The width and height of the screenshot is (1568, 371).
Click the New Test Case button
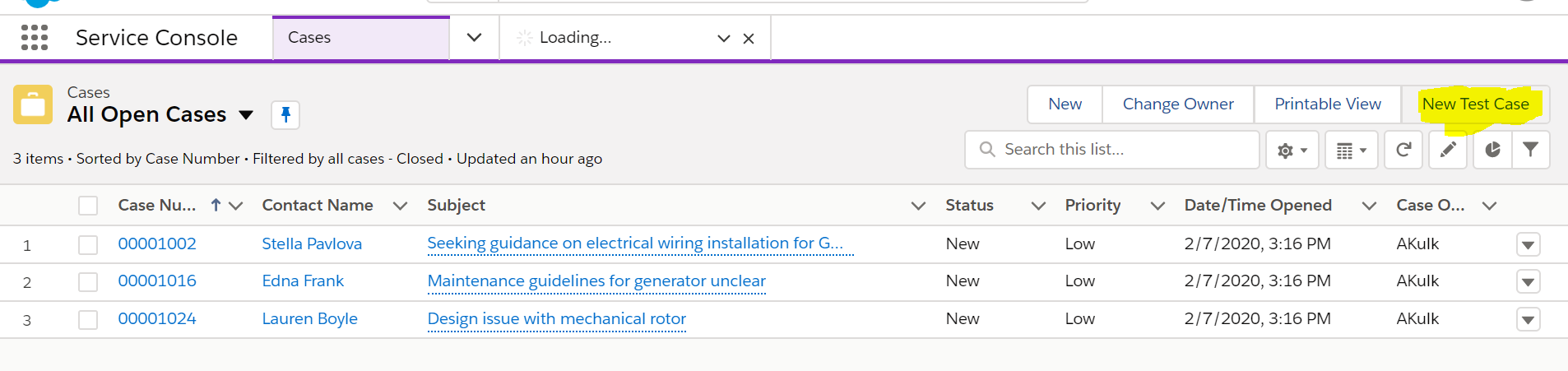[x=1475, y=104]
